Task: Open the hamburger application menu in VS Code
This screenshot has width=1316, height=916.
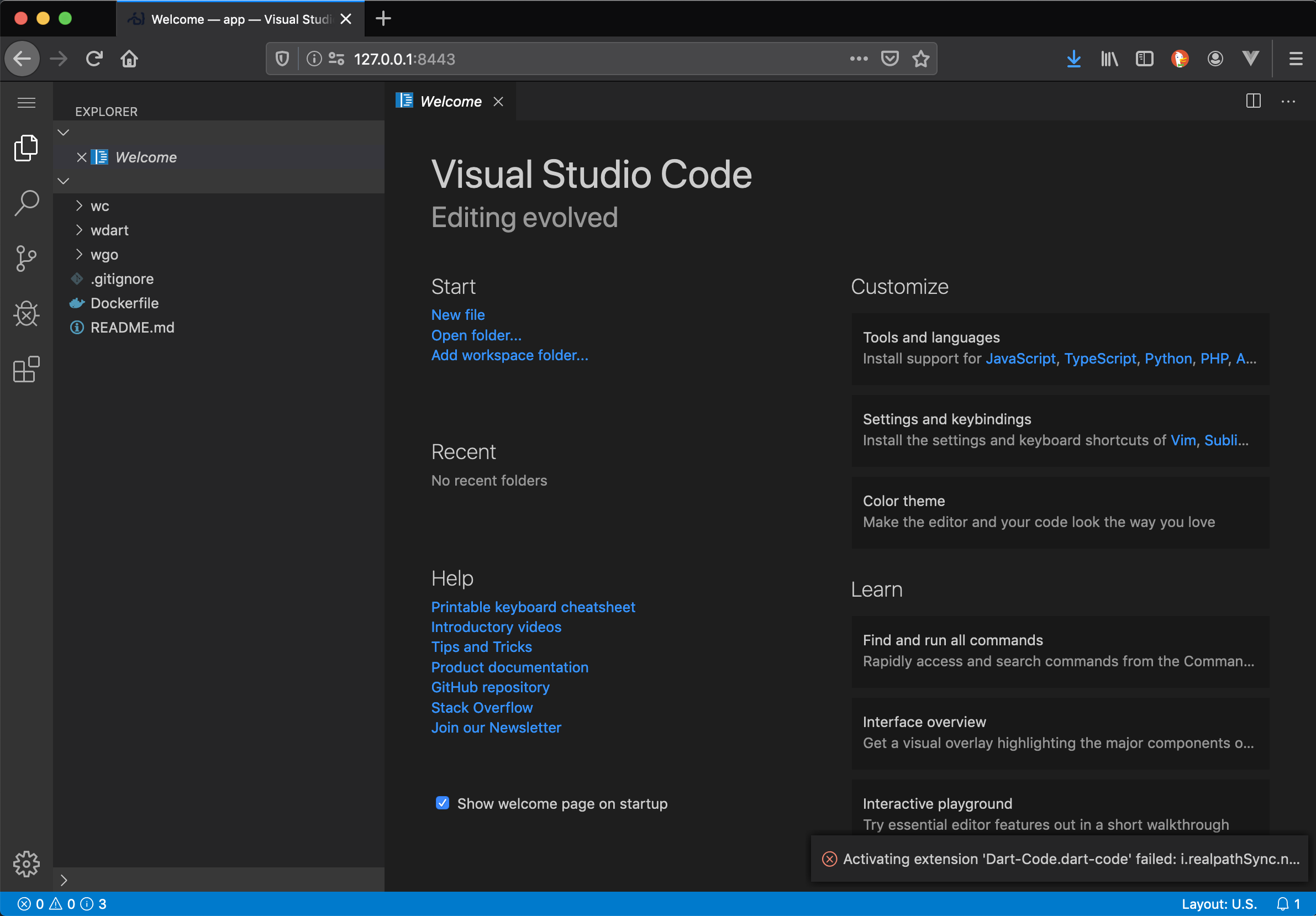Action: [x=27, y=103]
